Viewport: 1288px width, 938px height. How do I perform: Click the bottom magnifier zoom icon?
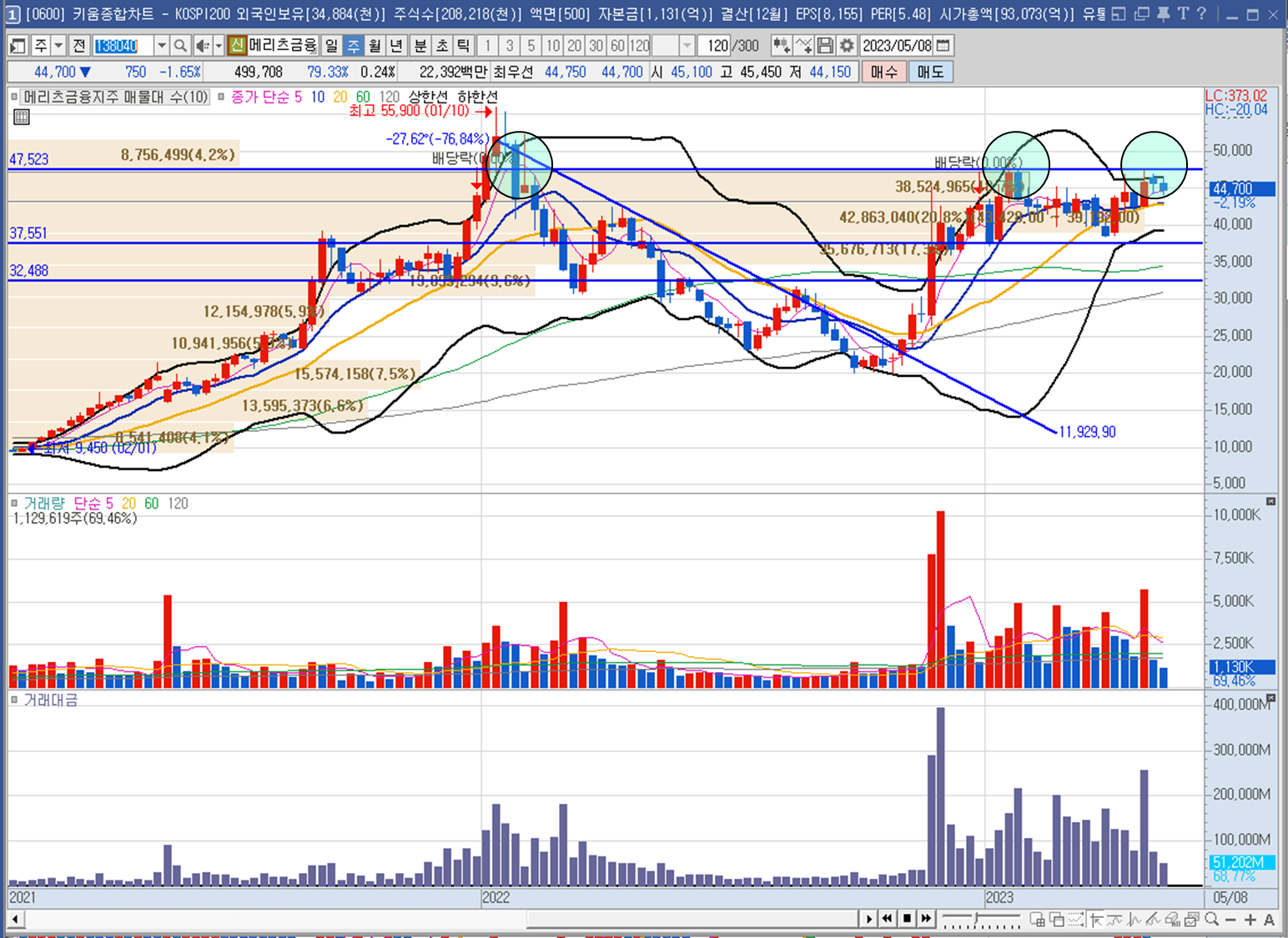pos(1212,920)
